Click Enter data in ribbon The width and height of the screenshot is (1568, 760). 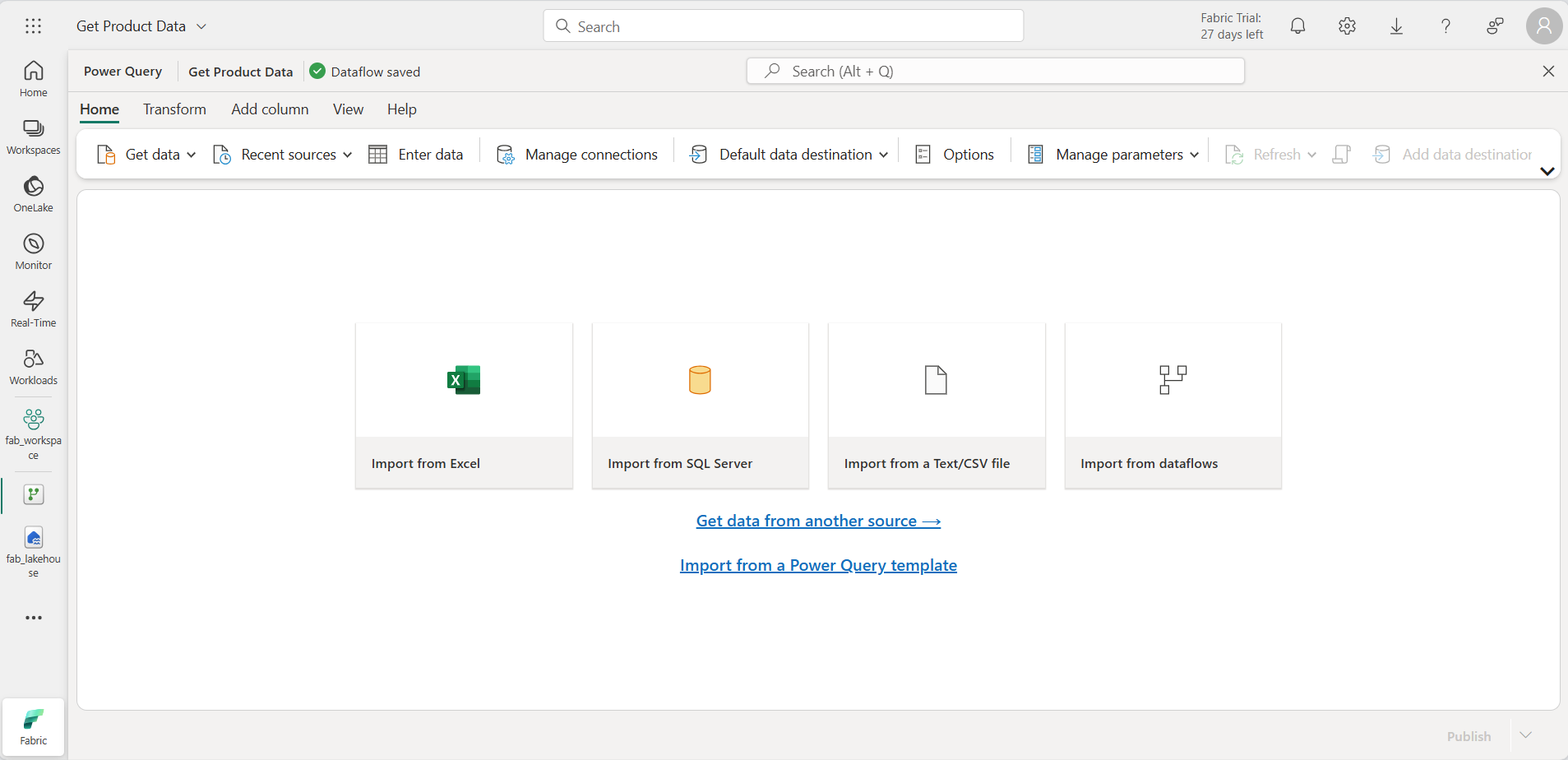[416, 155]
